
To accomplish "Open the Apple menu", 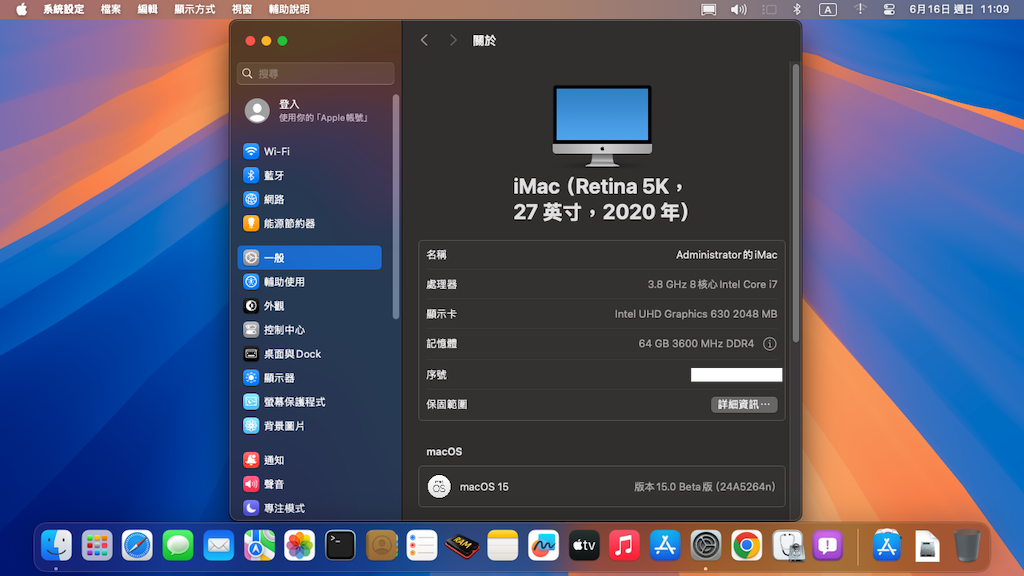I will (22, 9).
